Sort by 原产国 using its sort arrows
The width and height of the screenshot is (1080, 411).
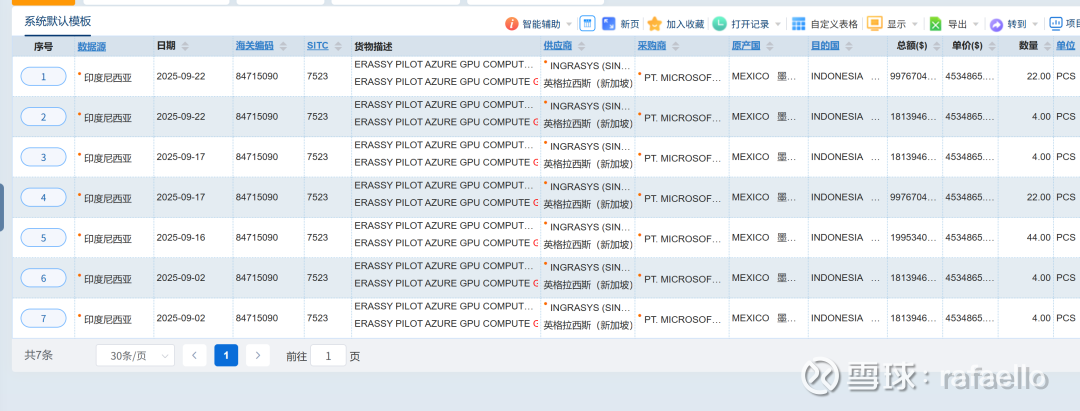tap(770, 46)
